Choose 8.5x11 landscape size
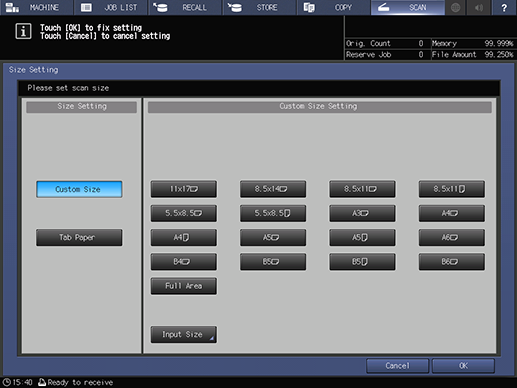This screenshot has width=517, height=388. [362, 189]
